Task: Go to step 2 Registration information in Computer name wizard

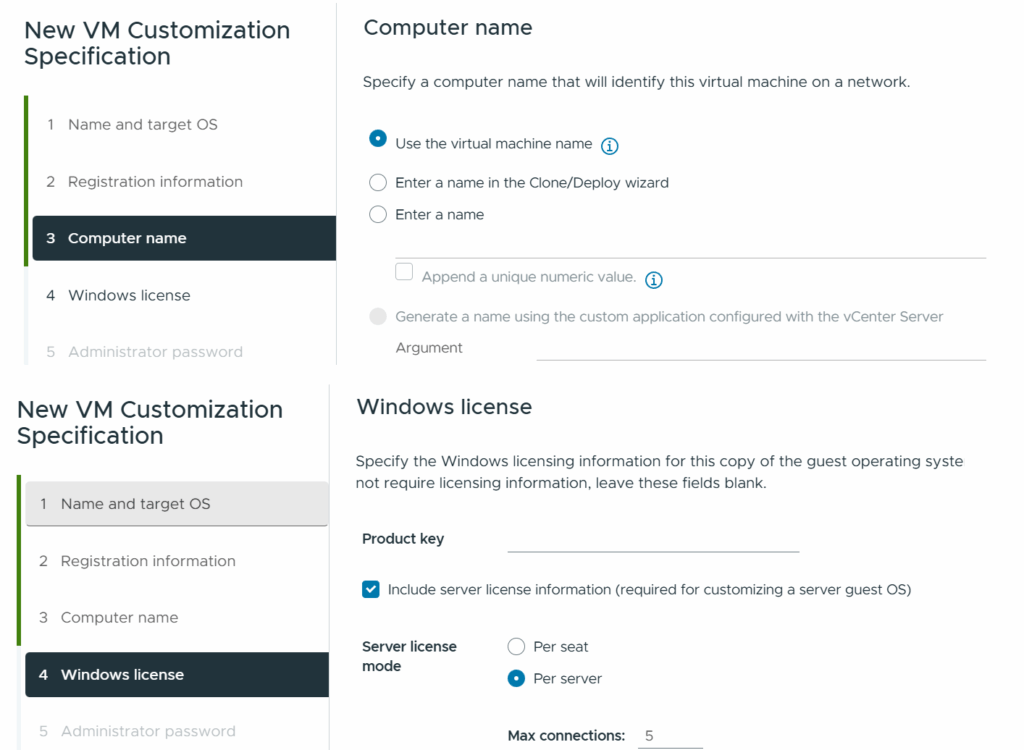Action: tap(184, 182)
